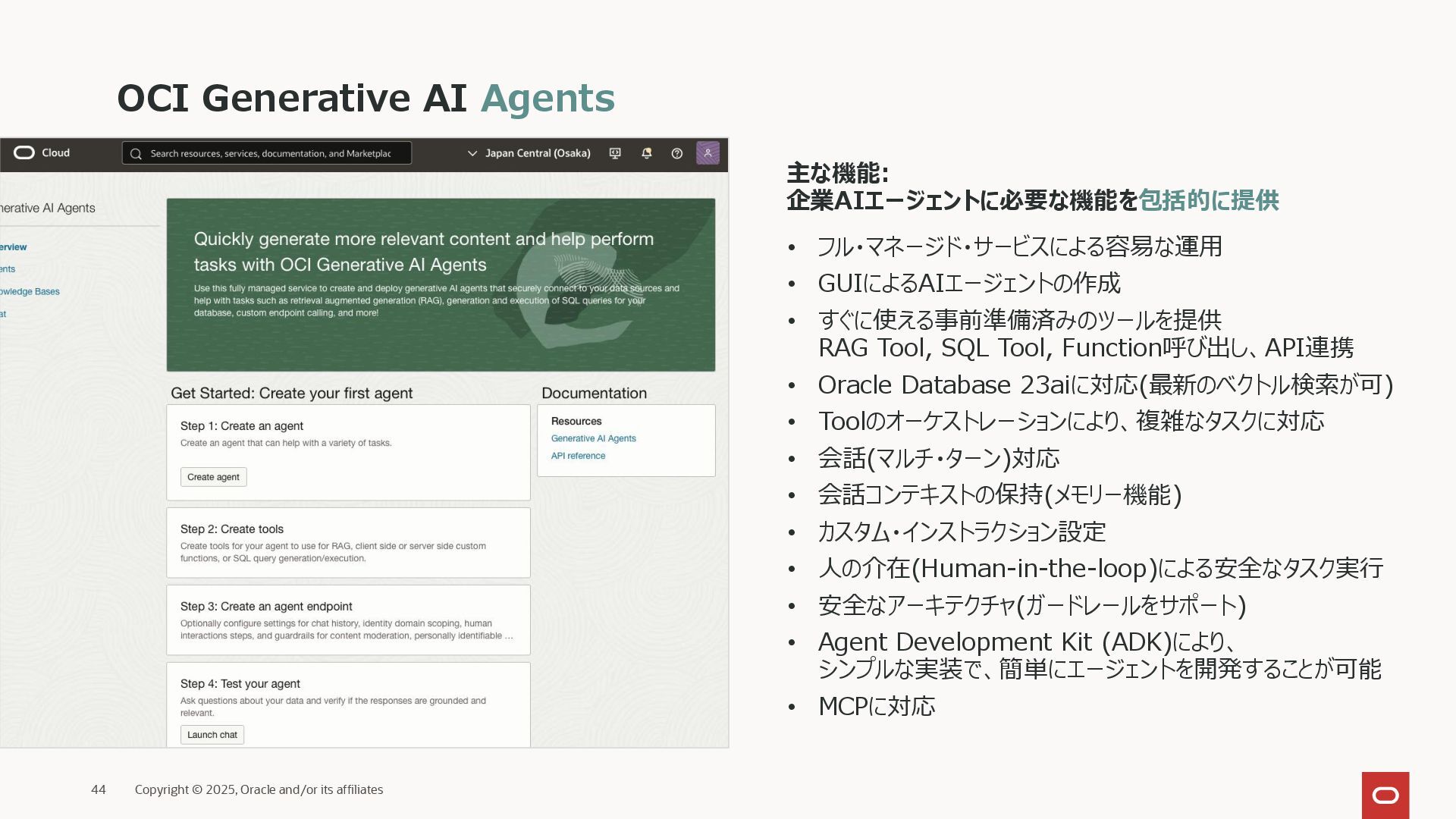Click the Agent Development Kit (ADK) bullet

tap(1099, 655)
